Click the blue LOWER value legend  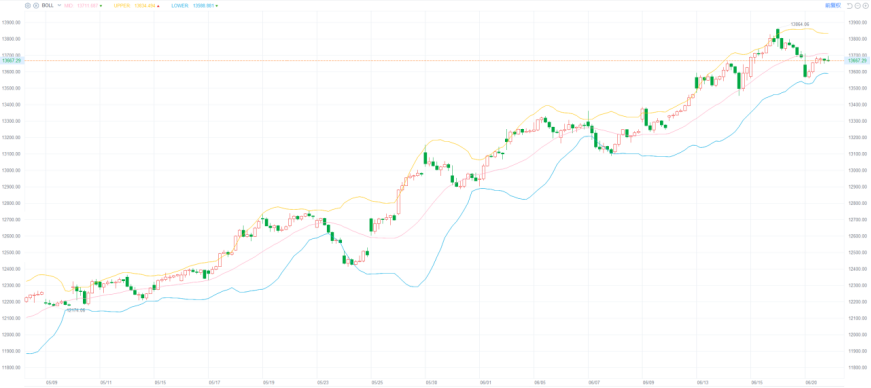(x=194, y=6)
